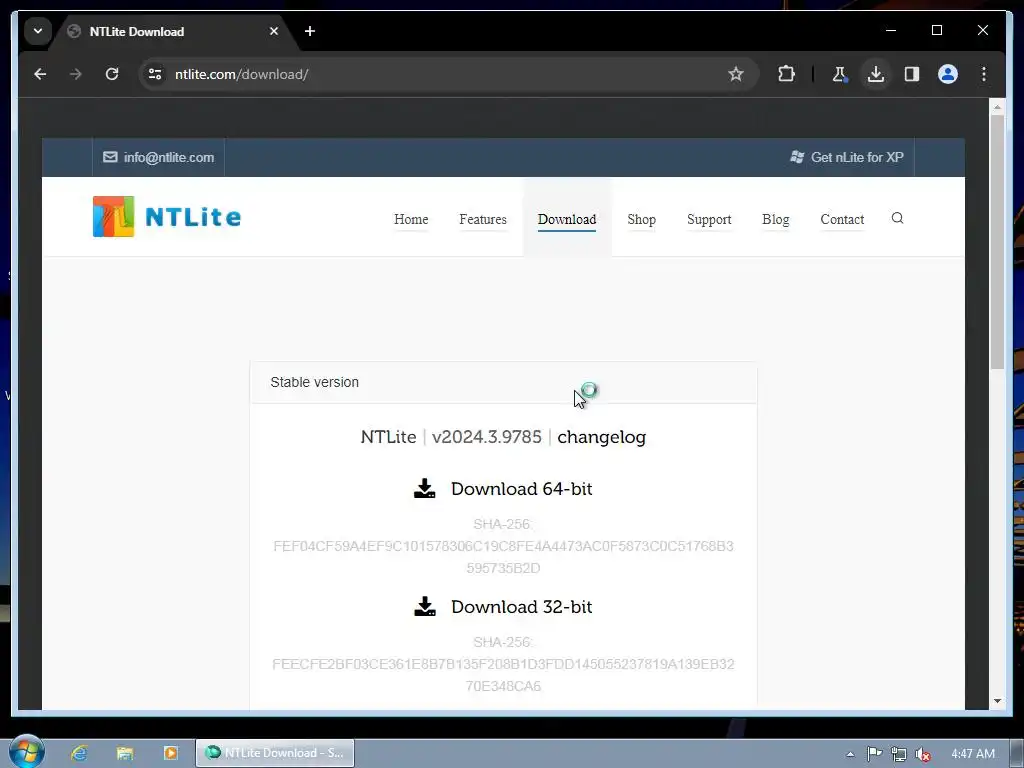The image size is (1024, 768).
Task: Close the NTLite Download tab
Action: [274, 31]
